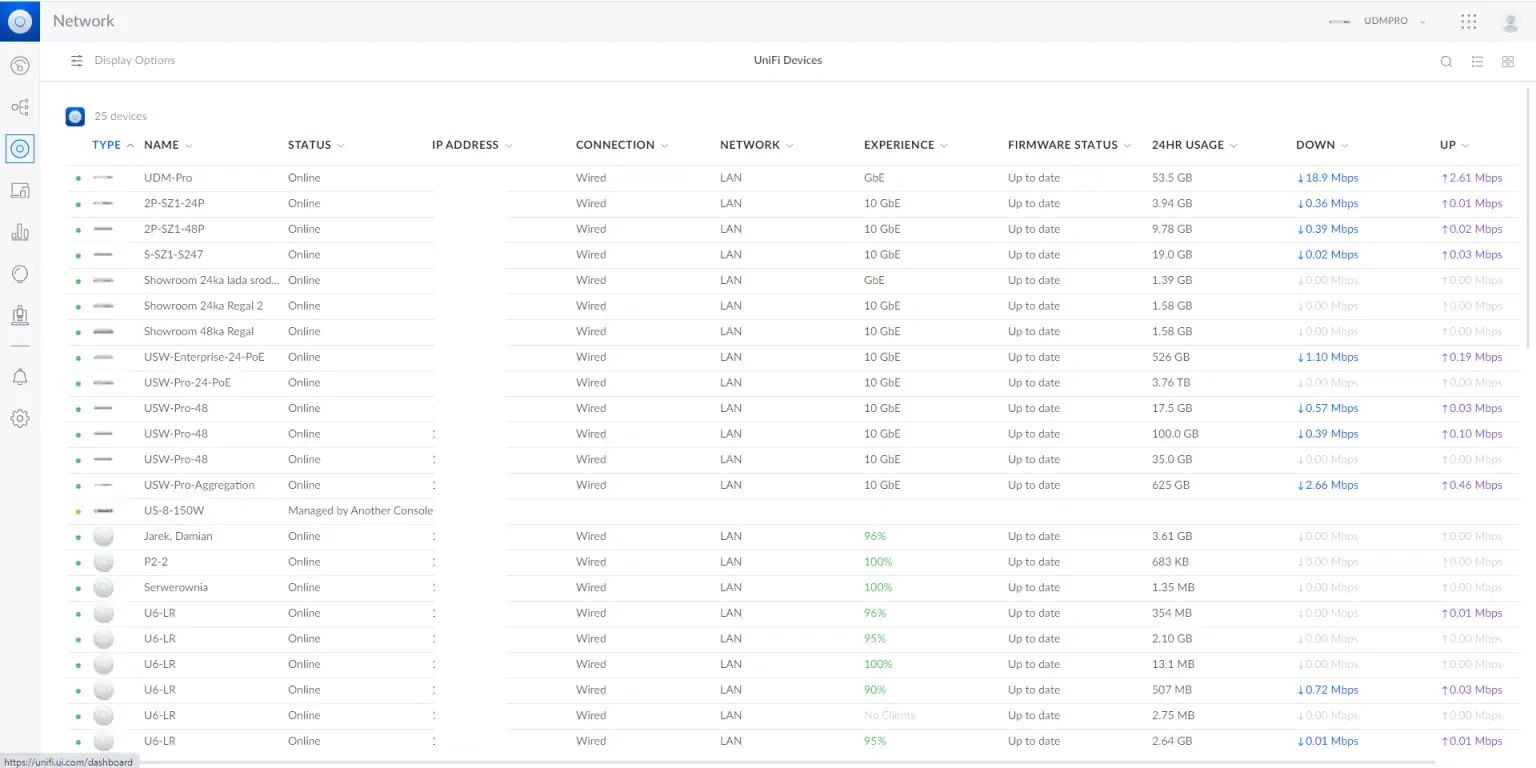Open Display Options

coord(122,60)
